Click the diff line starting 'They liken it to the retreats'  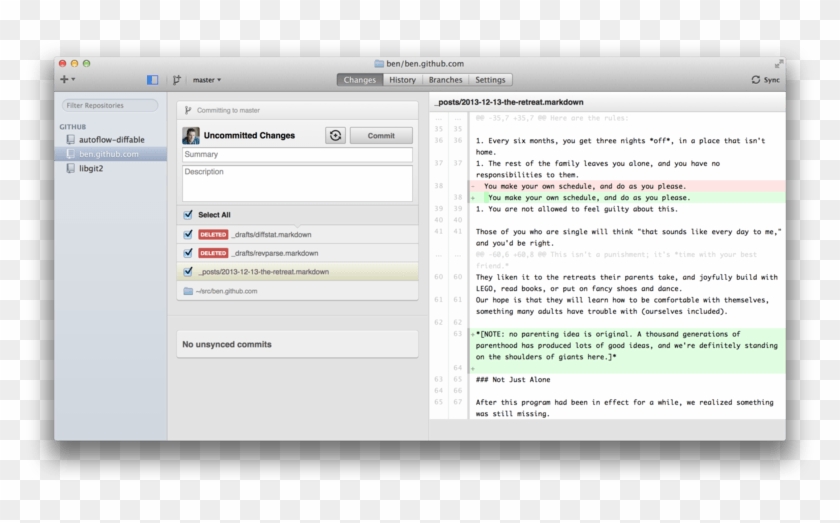click(x=627, y=283)
